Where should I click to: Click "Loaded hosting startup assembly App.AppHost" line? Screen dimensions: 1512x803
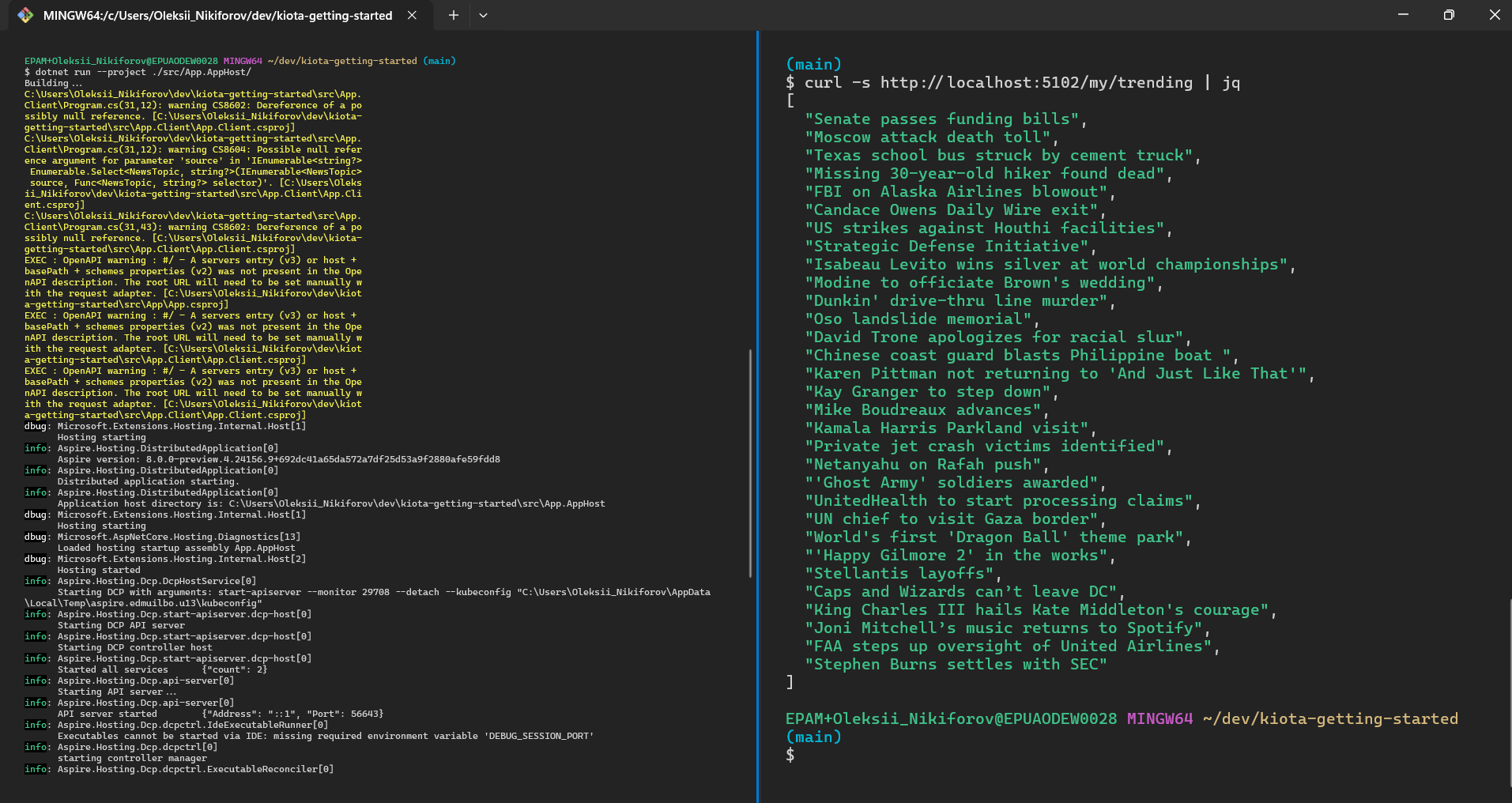176,548
